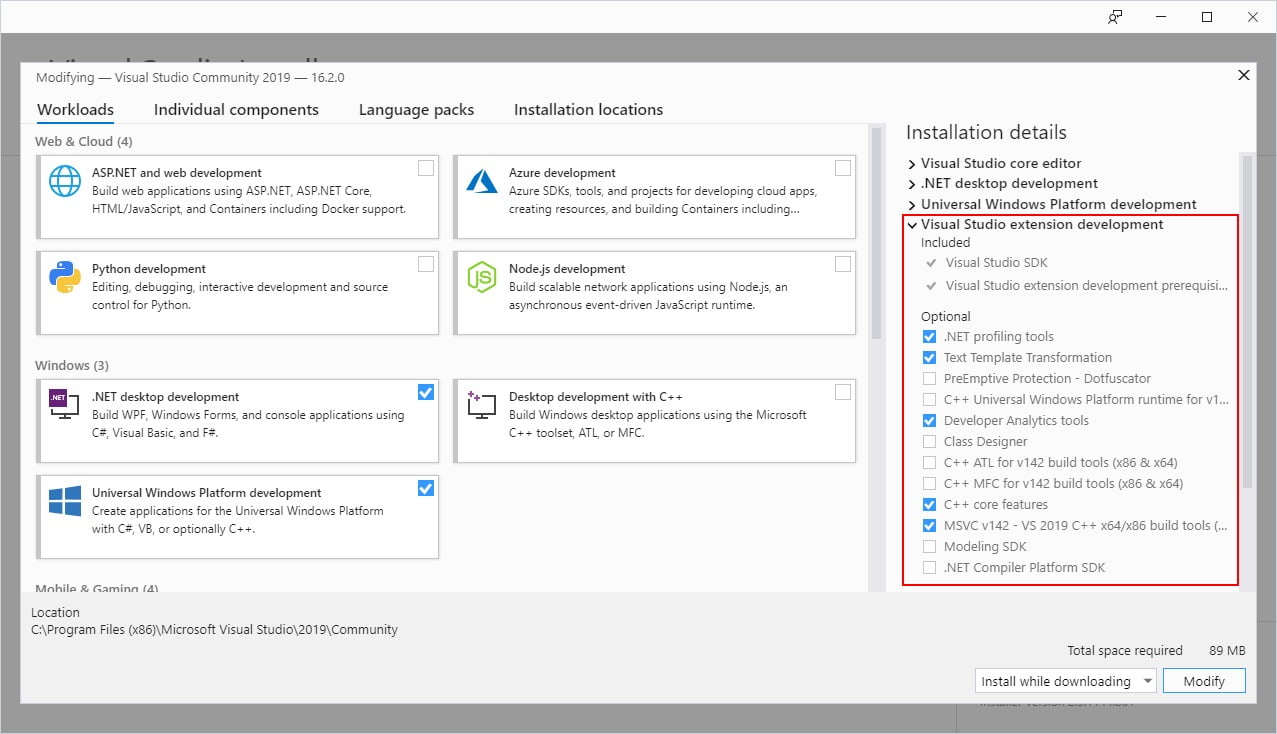
Task: Switch to the Individual components tab
Action: pos(236,109)
